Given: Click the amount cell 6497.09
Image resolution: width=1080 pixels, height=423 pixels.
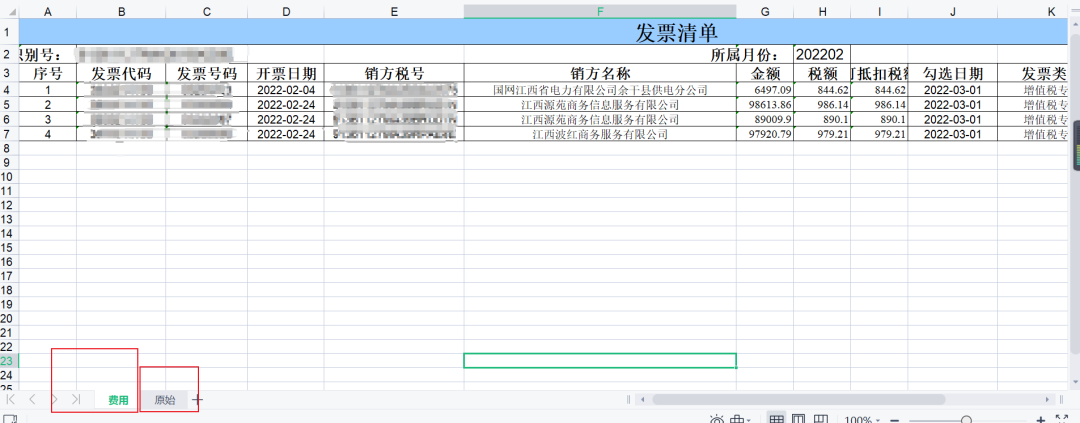Looking at the screenshot, I should point(765,90).
